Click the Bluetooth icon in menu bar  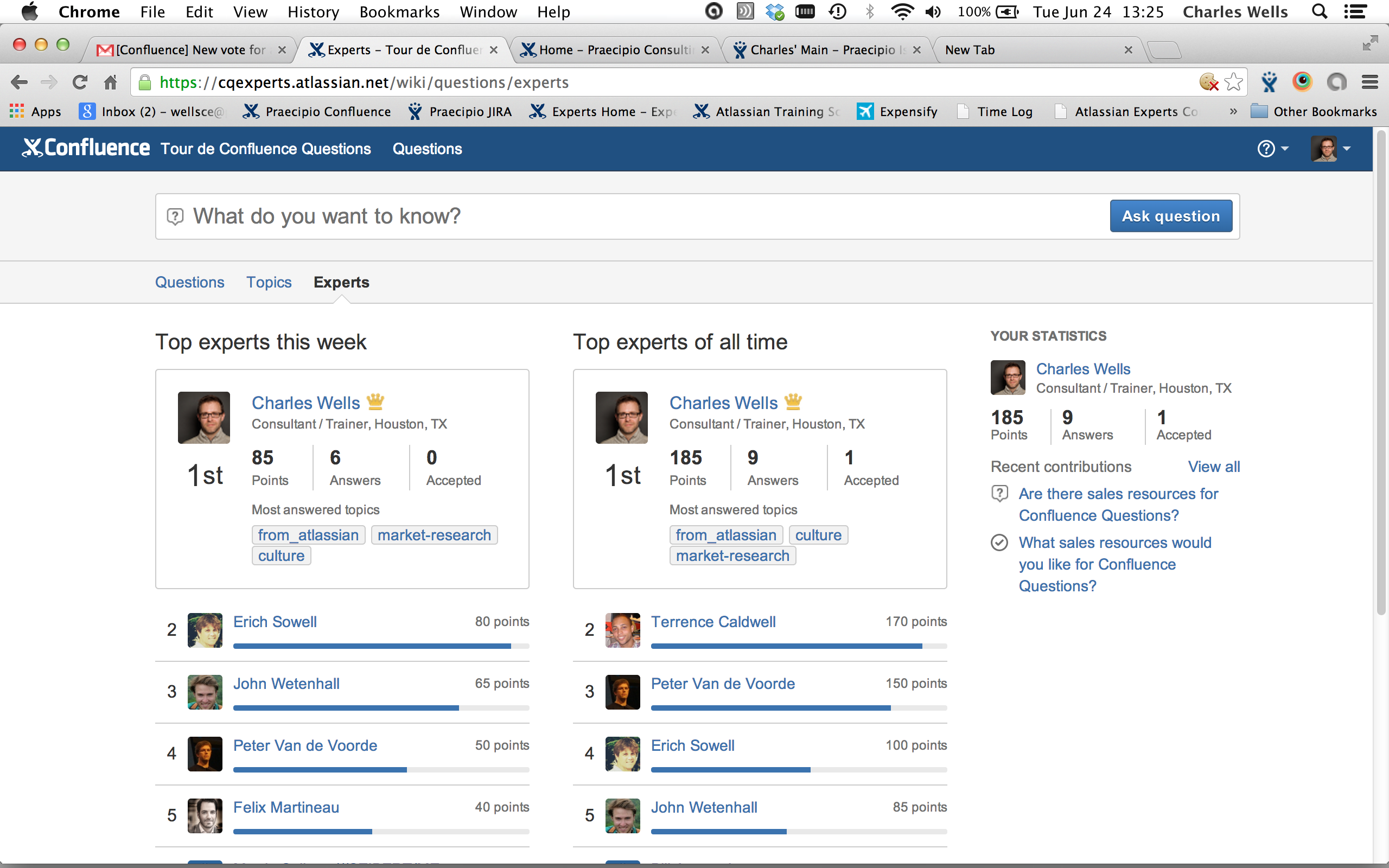point(870,11)
